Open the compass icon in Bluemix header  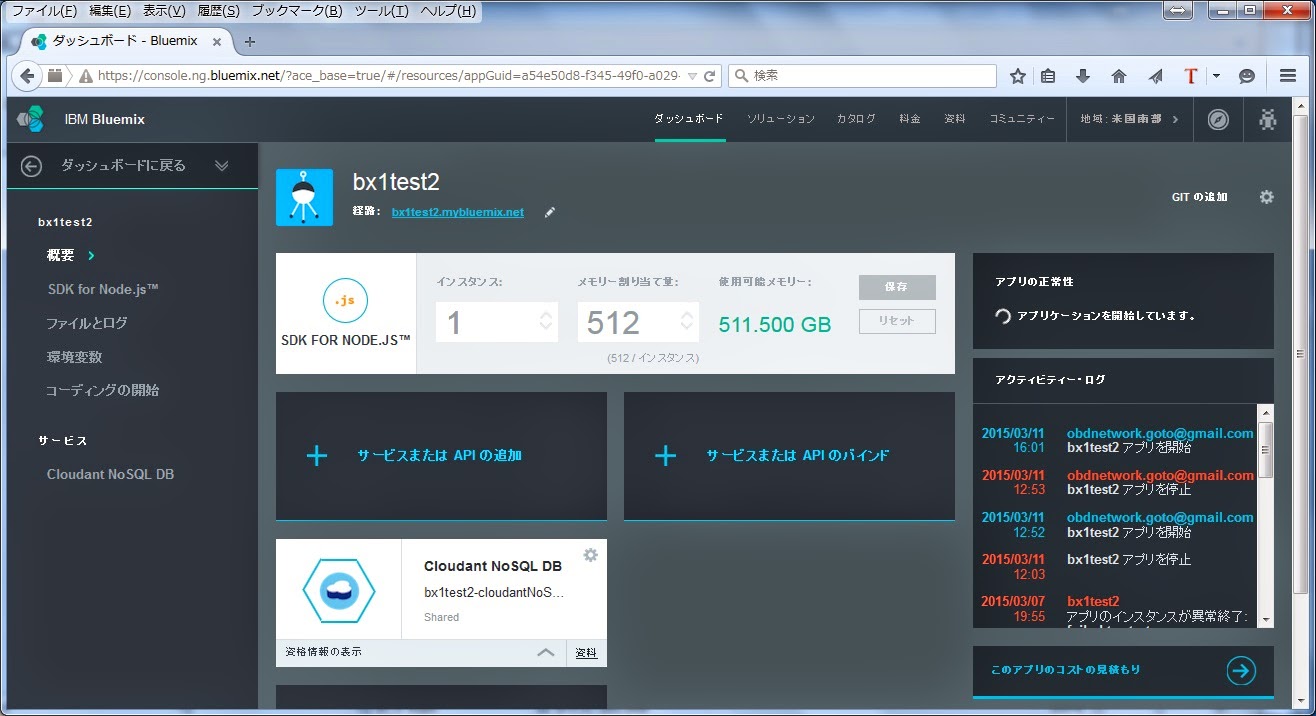click(1217, 119)
